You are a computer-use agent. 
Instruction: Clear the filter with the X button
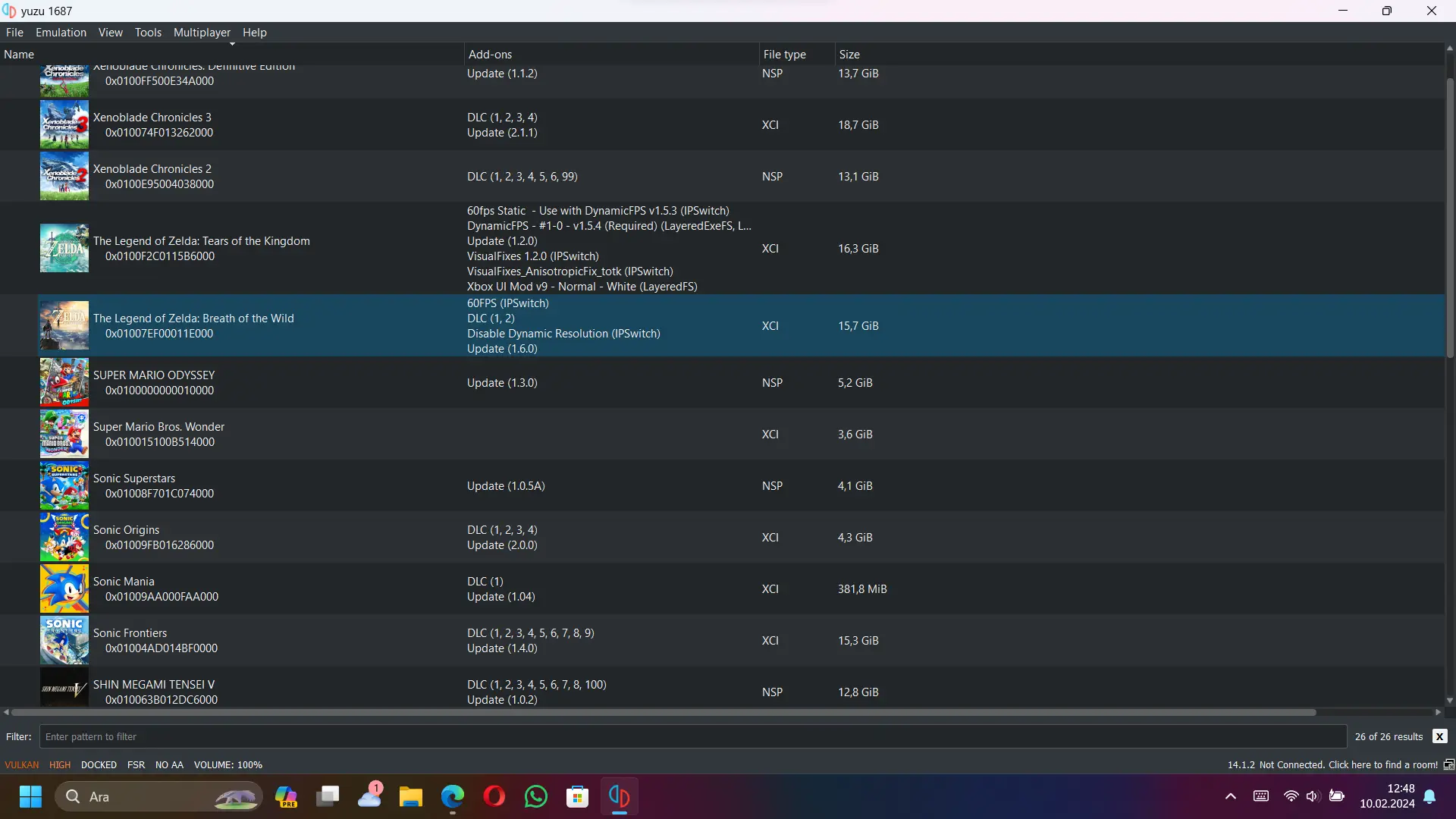pos(1439,736)
